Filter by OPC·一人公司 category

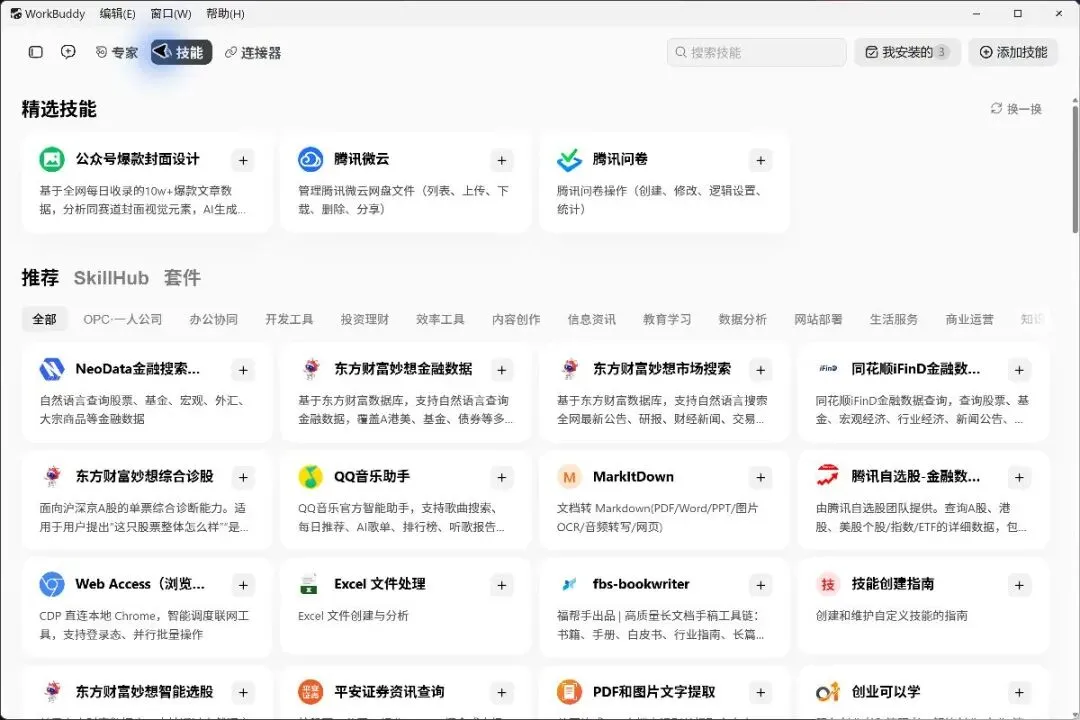pyautogui.click(x=123, y=319)
